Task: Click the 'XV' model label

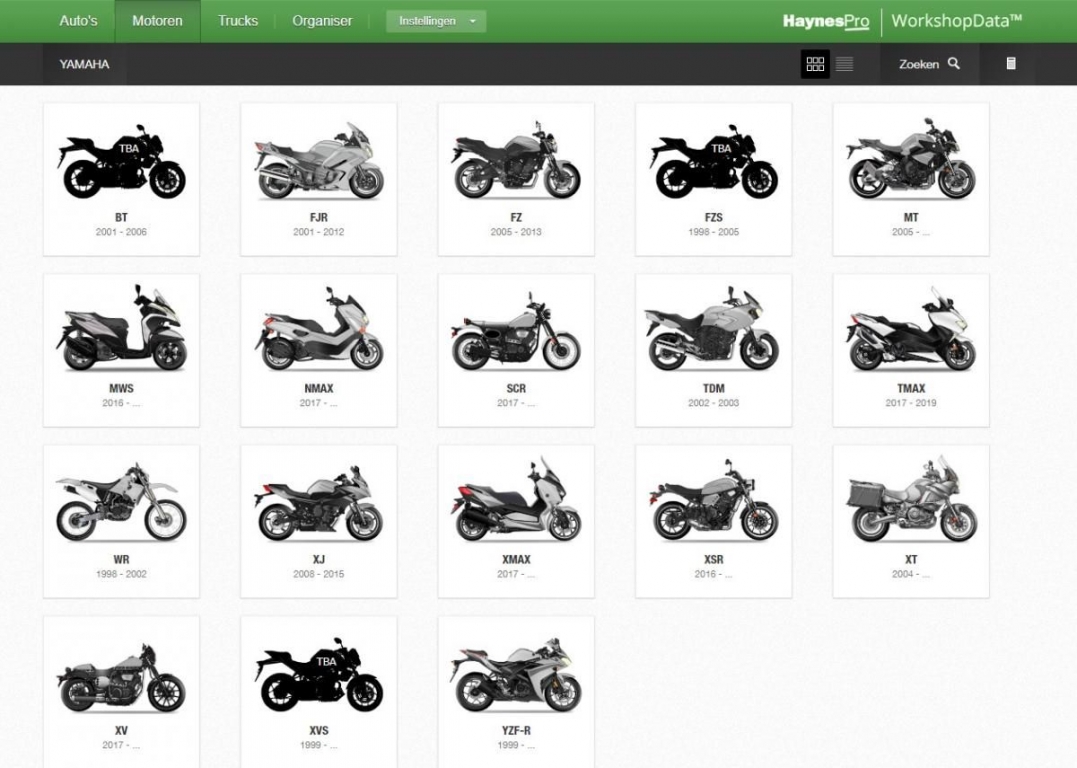Action: (x=121, y=730)
